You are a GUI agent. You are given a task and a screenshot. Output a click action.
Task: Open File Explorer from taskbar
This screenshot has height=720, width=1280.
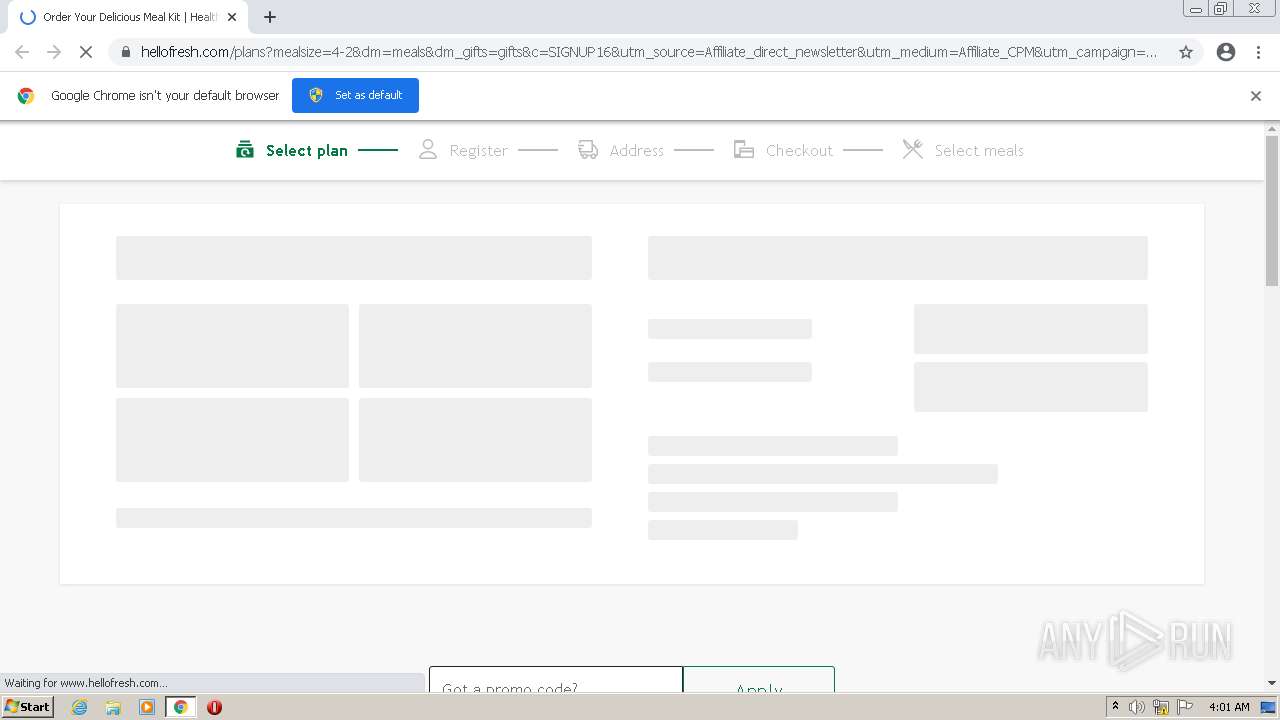point(113,707)
